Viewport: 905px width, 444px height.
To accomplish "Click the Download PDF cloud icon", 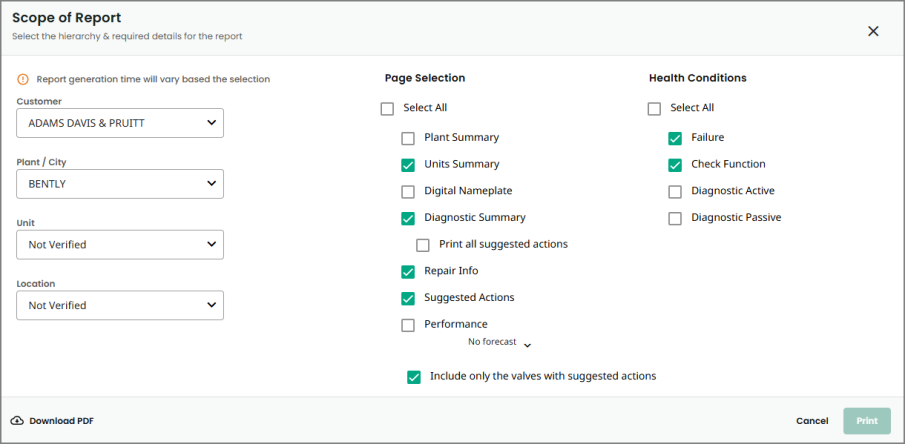I will tap(17, 421).
